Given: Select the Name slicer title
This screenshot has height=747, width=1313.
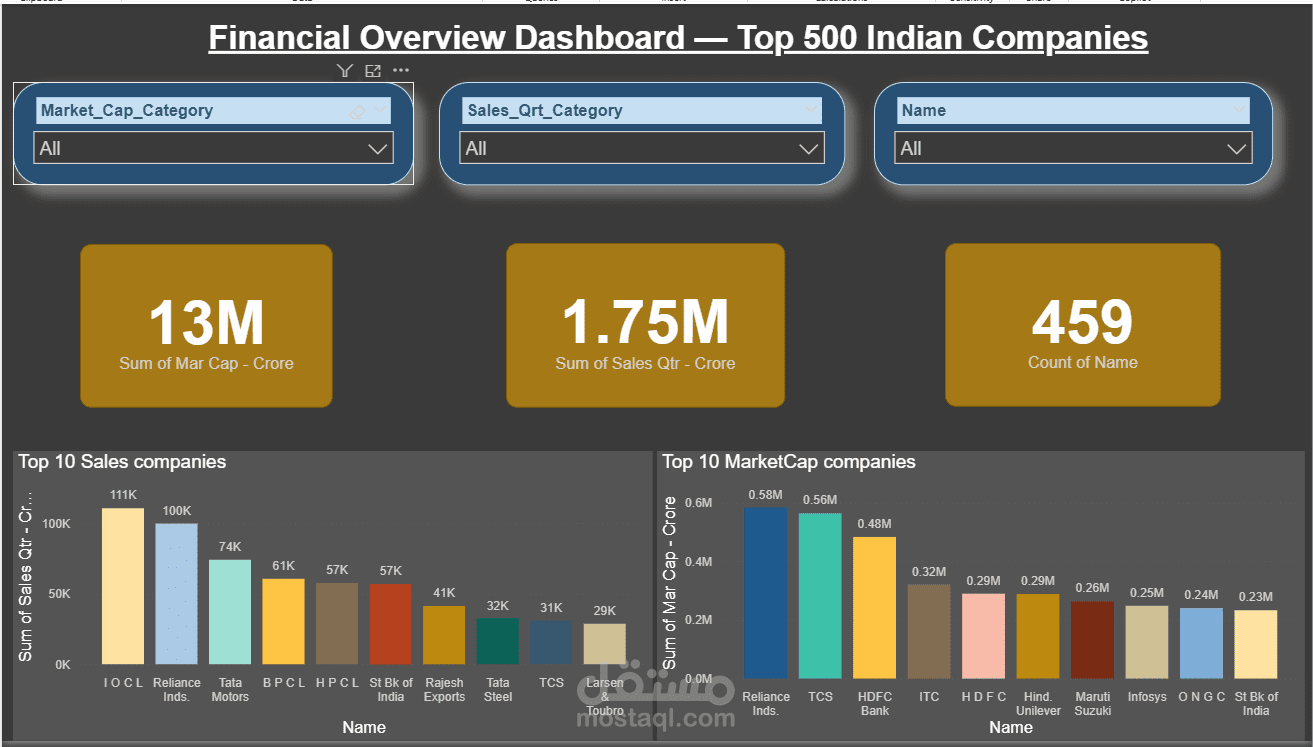Looking at the screenshot, I should [923, 111].
